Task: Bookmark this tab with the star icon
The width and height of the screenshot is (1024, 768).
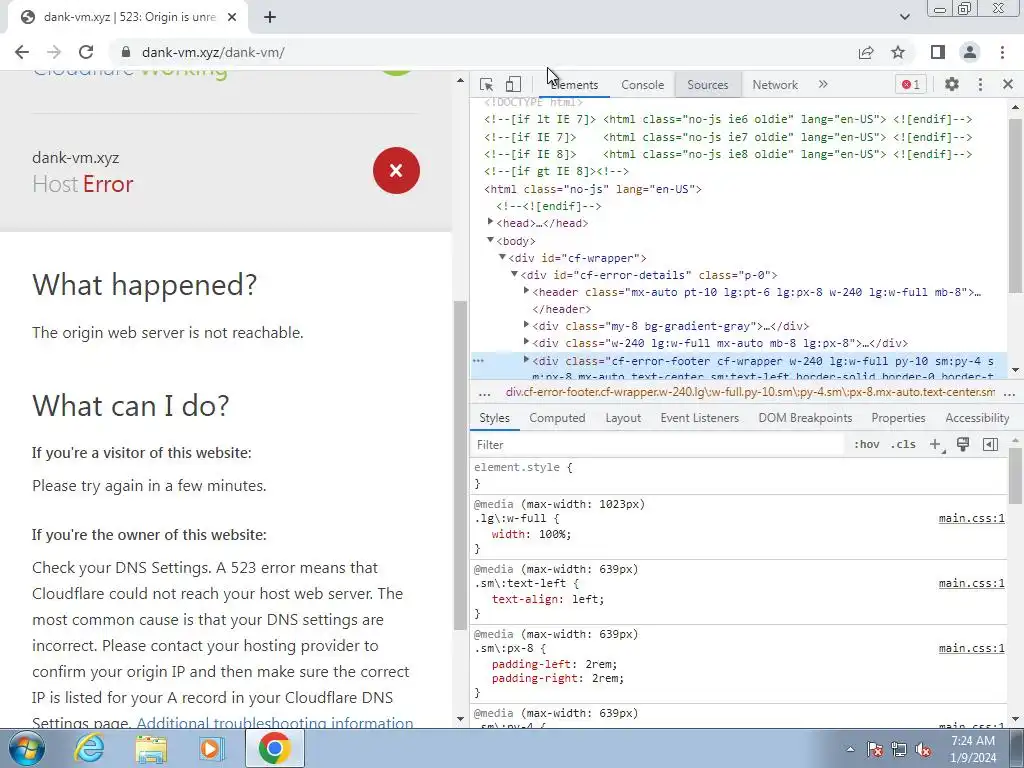Action: (x=898, y=52)
